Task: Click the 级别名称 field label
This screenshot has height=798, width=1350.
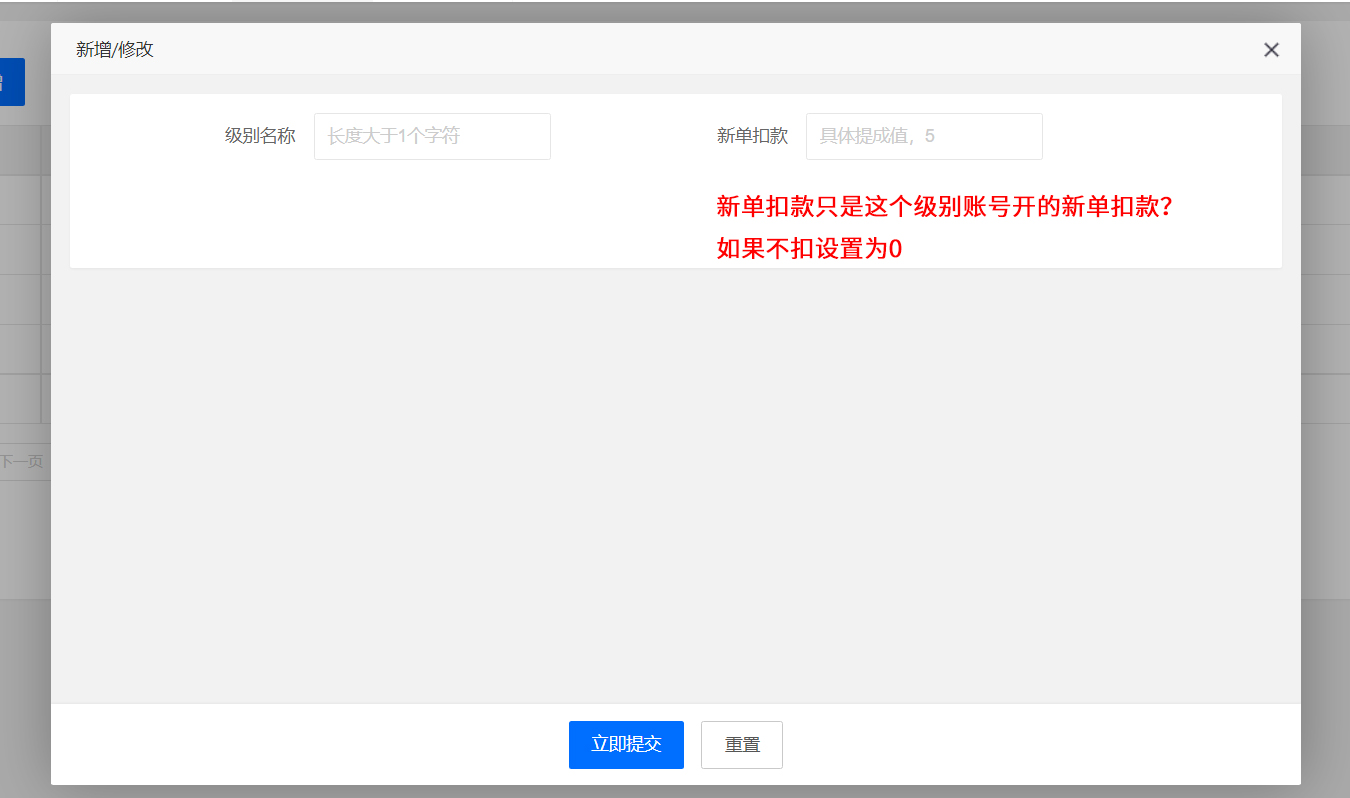Action: [x=260, y=136]
